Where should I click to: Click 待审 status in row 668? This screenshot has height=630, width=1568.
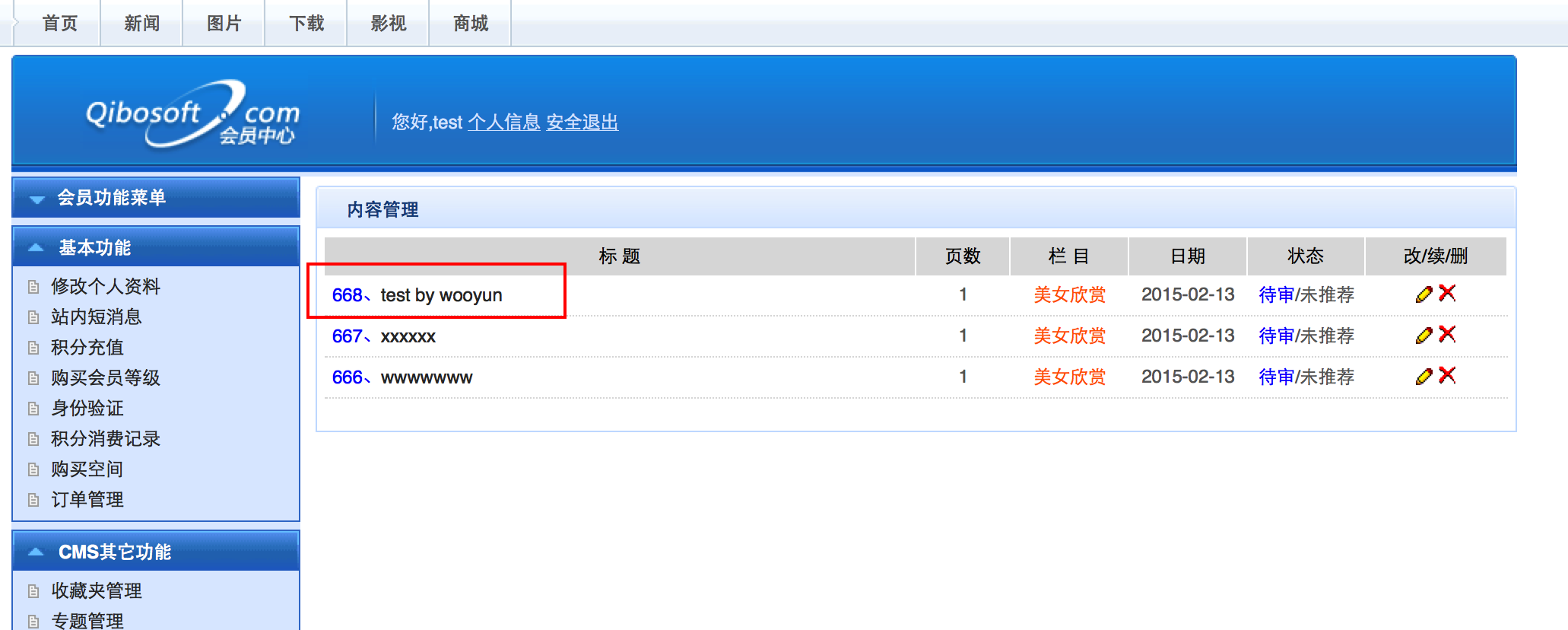click(x=1277, y=294)
